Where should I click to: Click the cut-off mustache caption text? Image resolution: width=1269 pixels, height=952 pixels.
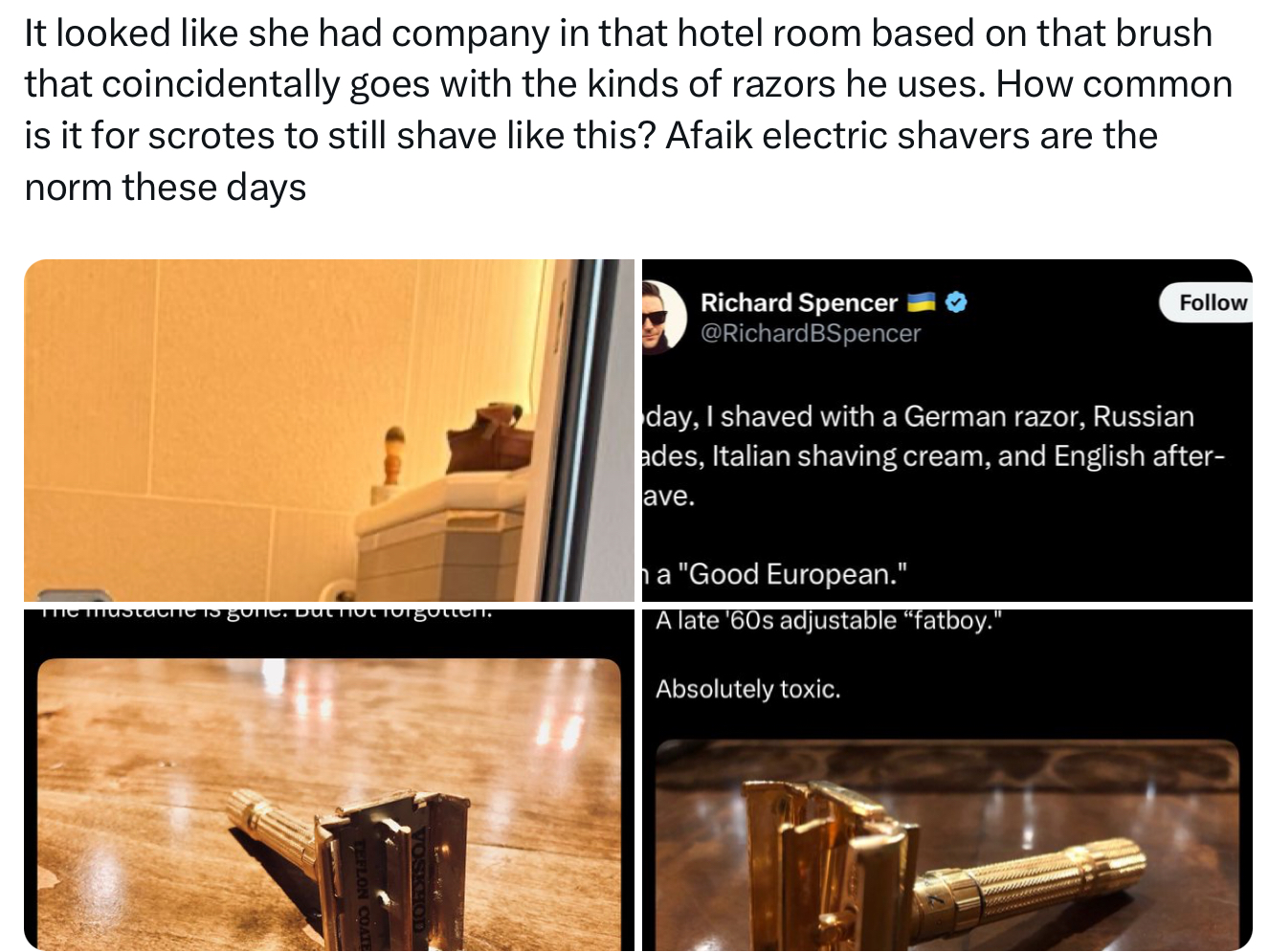point(268,612)
